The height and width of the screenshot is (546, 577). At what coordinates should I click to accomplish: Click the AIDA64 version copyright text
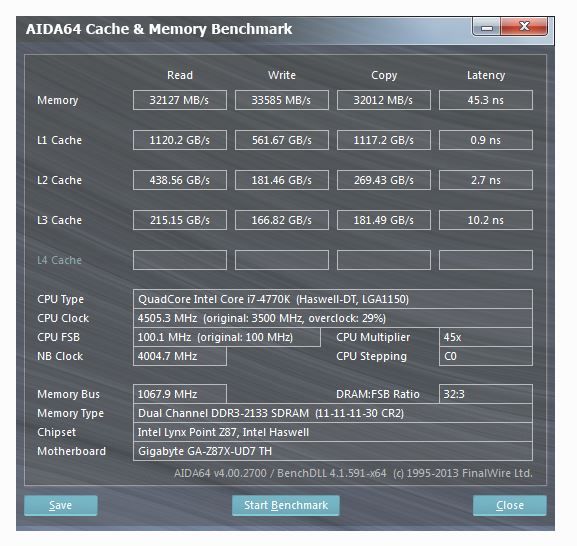[353, 473]
